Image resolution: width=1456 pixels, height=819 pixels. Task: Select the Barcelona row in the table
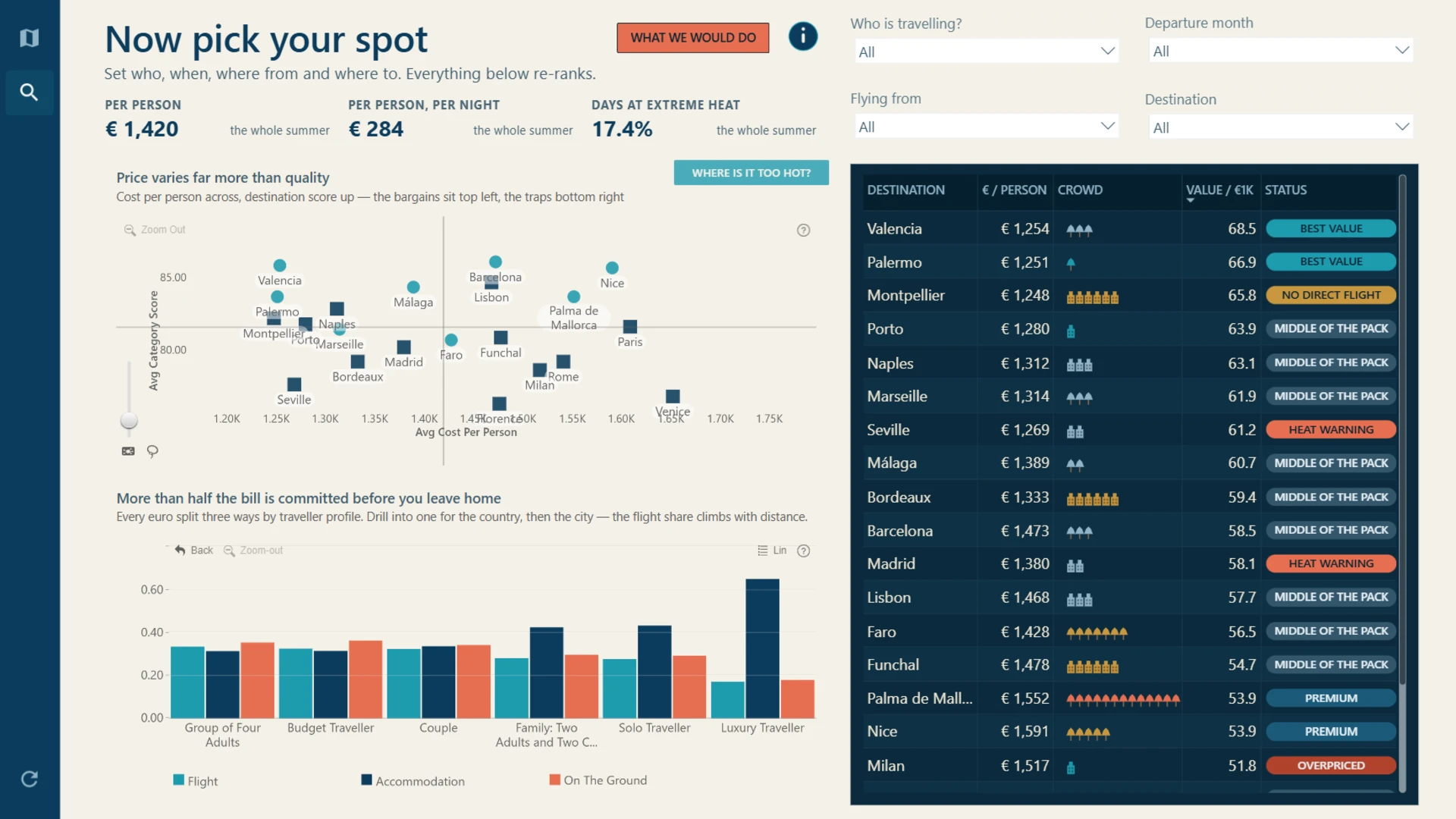pyautogui.click(x=1131, y=531)
